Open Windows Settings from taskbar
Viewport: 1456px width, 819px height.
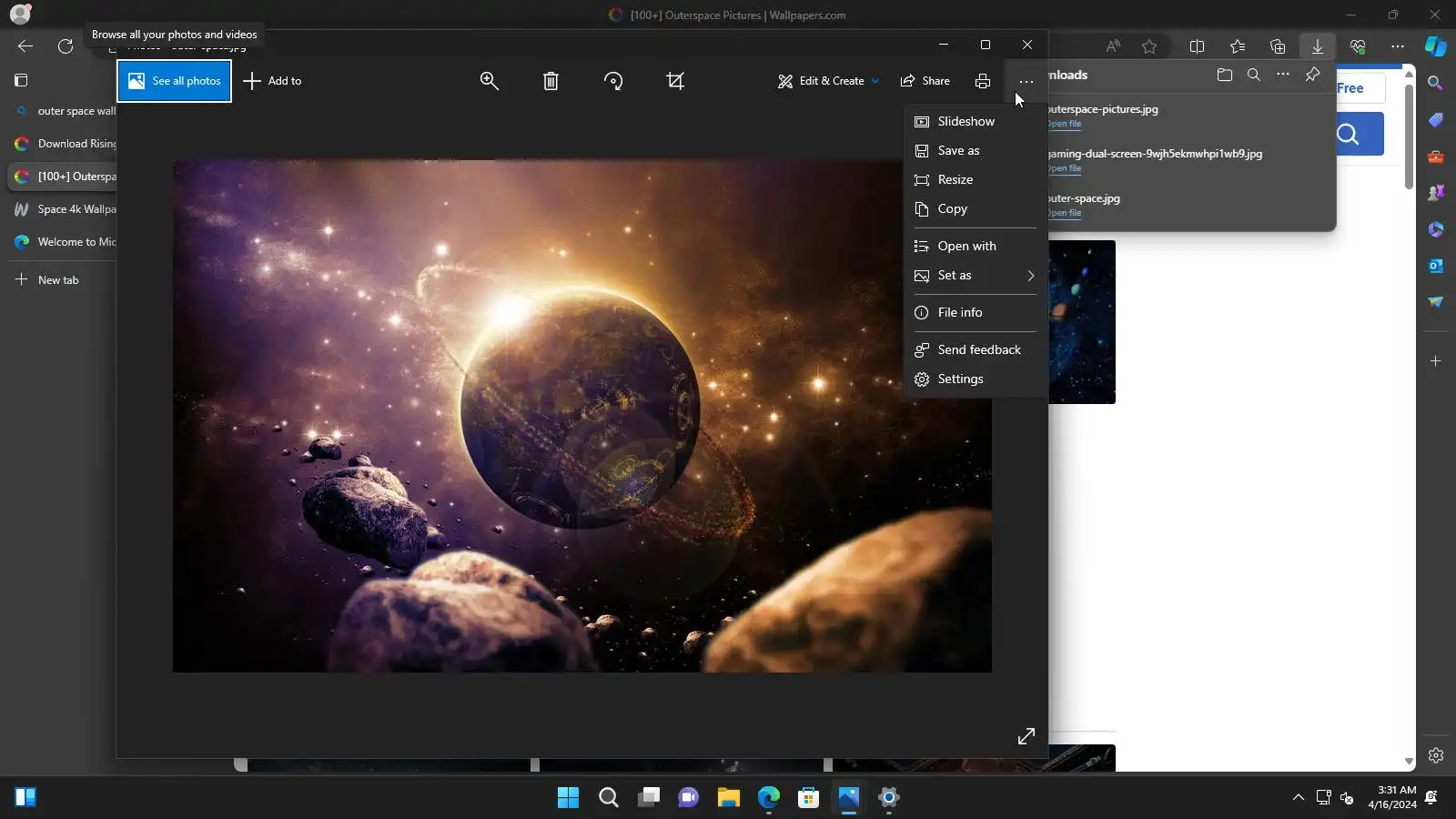(889, 798)
